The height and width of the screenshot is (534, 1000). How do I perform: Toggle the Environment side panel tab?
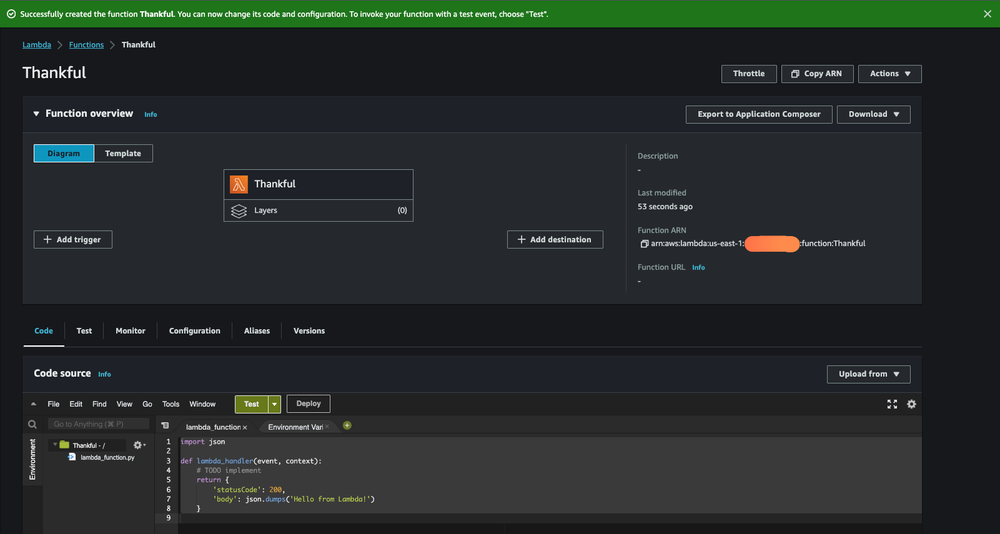(33, 459)
